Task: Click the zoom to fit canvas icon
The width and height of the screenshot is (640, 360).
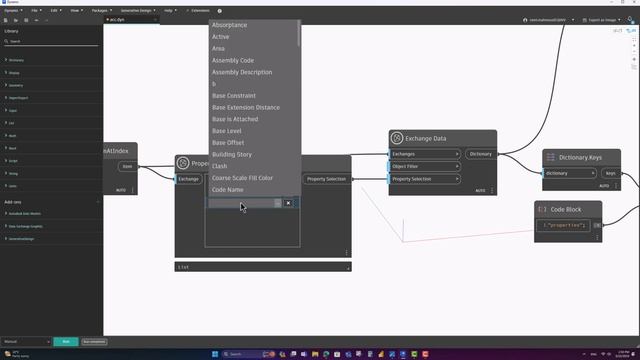Action: click(634, 40)
